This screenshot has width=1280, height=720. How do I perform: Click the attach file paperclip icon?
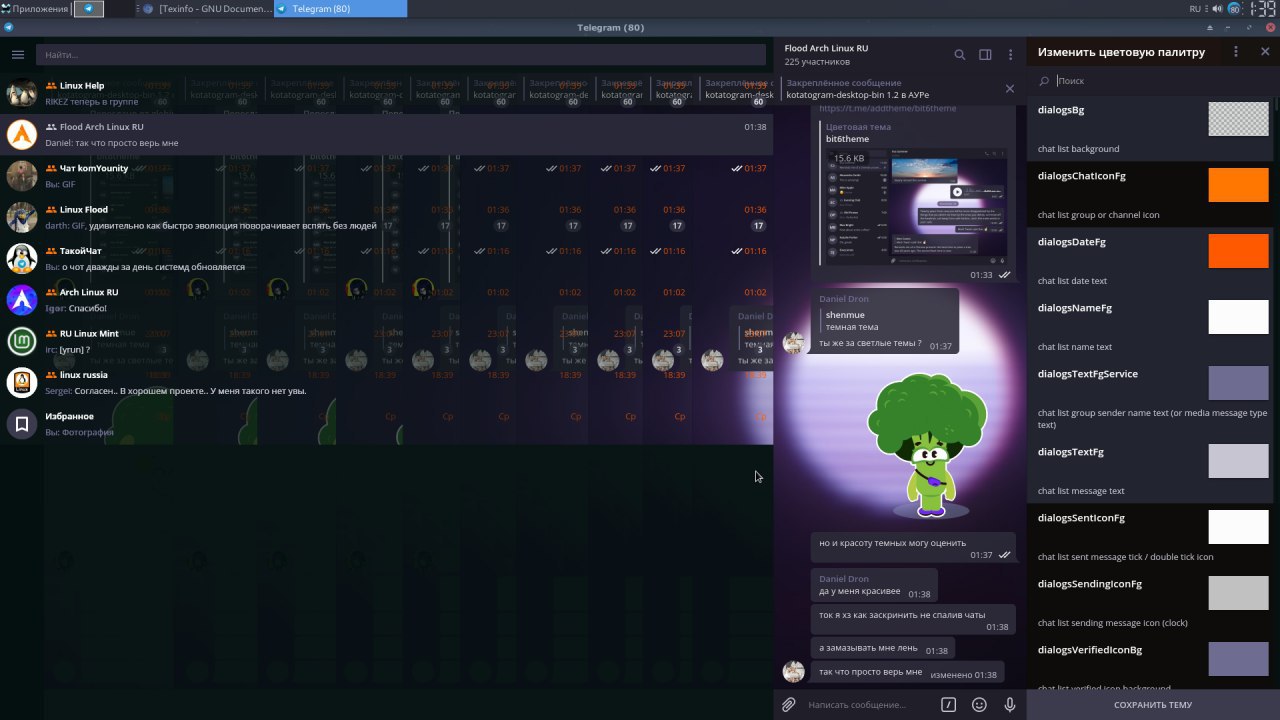click(789, 705)
